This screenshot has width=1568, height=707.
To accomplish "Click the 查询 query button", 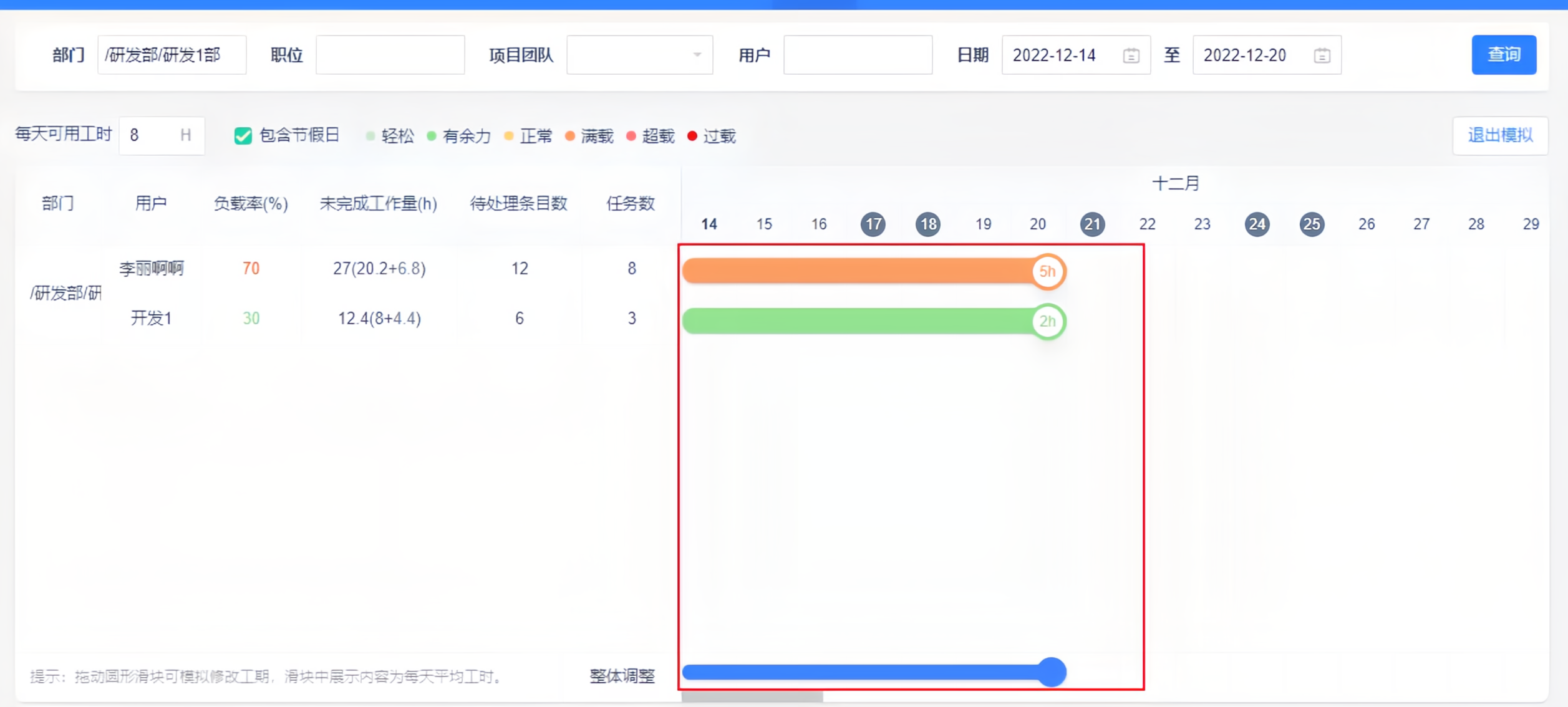I will point(1504,55).
